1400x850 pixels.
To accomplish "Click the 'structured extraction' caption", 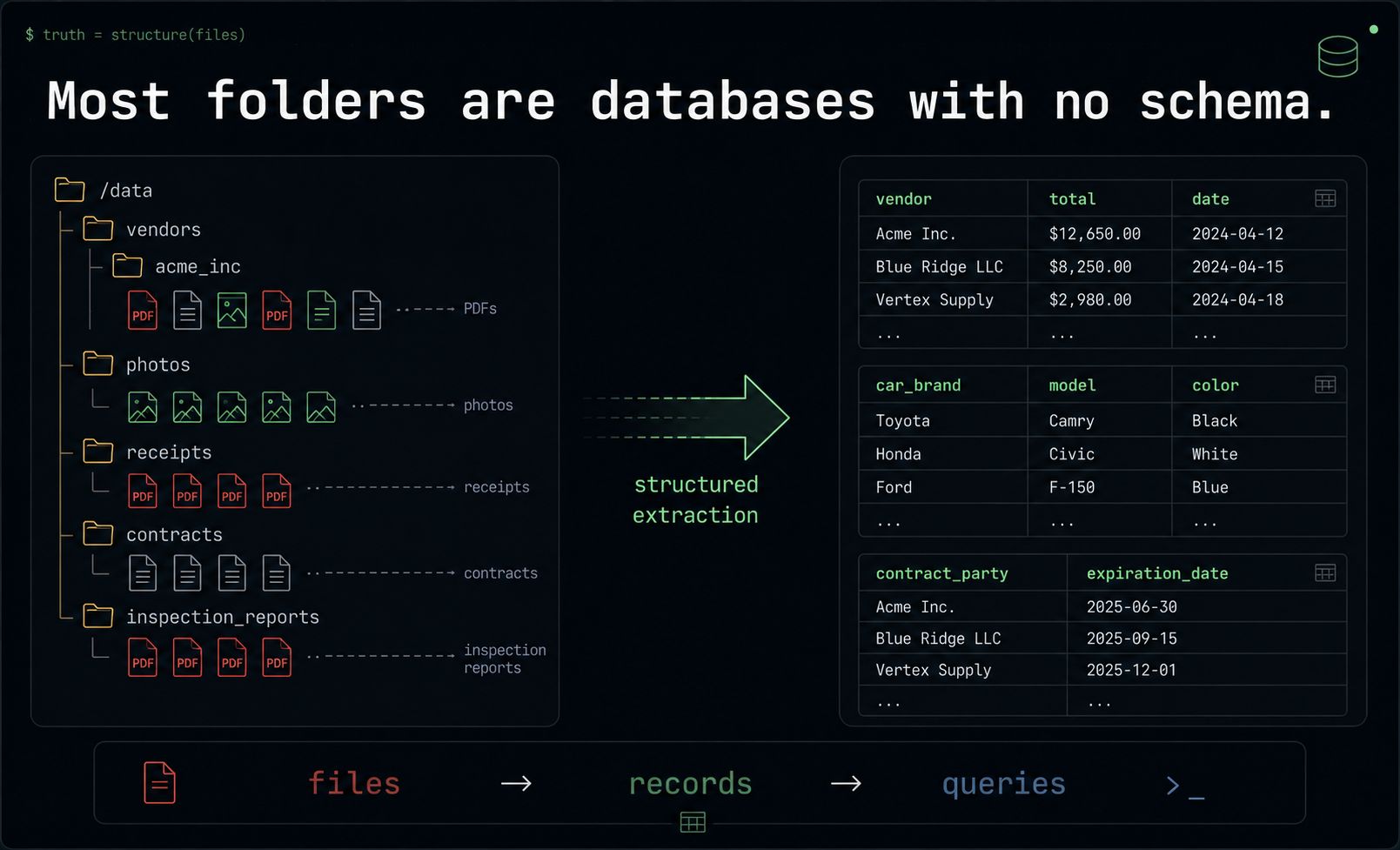I will (695, 500).
